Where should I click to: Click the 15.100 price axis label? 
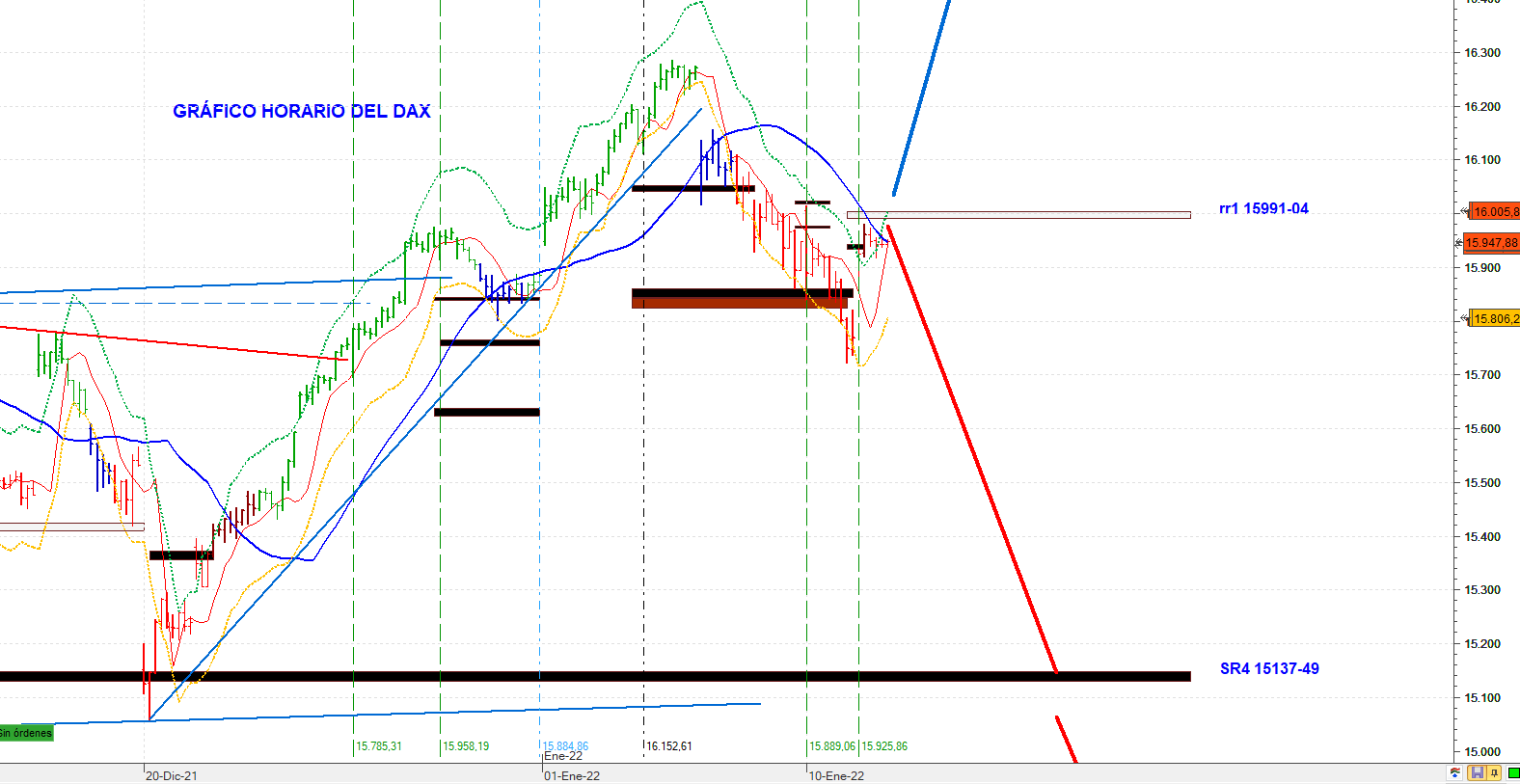pos(1482,698)
